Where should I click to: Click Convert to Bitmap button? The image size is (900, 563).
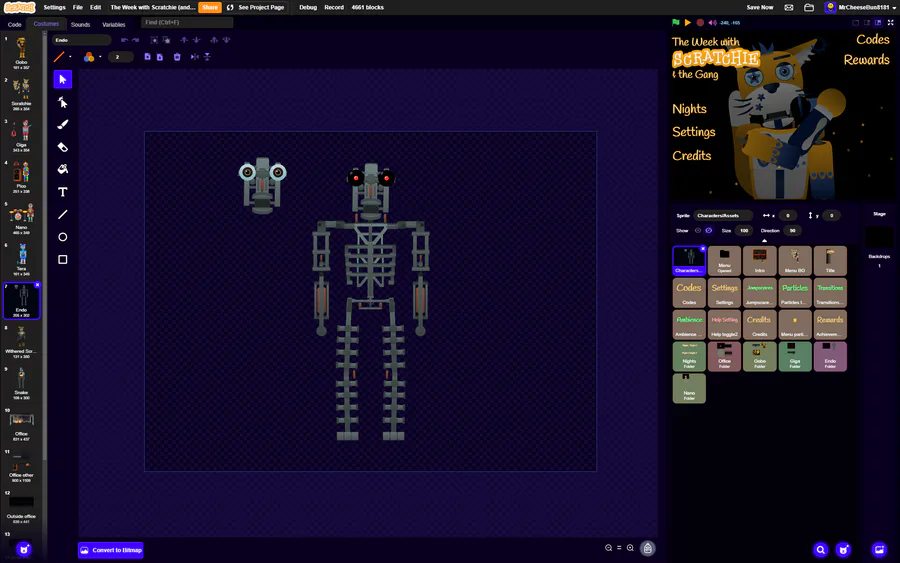click(x=111, y=550)
